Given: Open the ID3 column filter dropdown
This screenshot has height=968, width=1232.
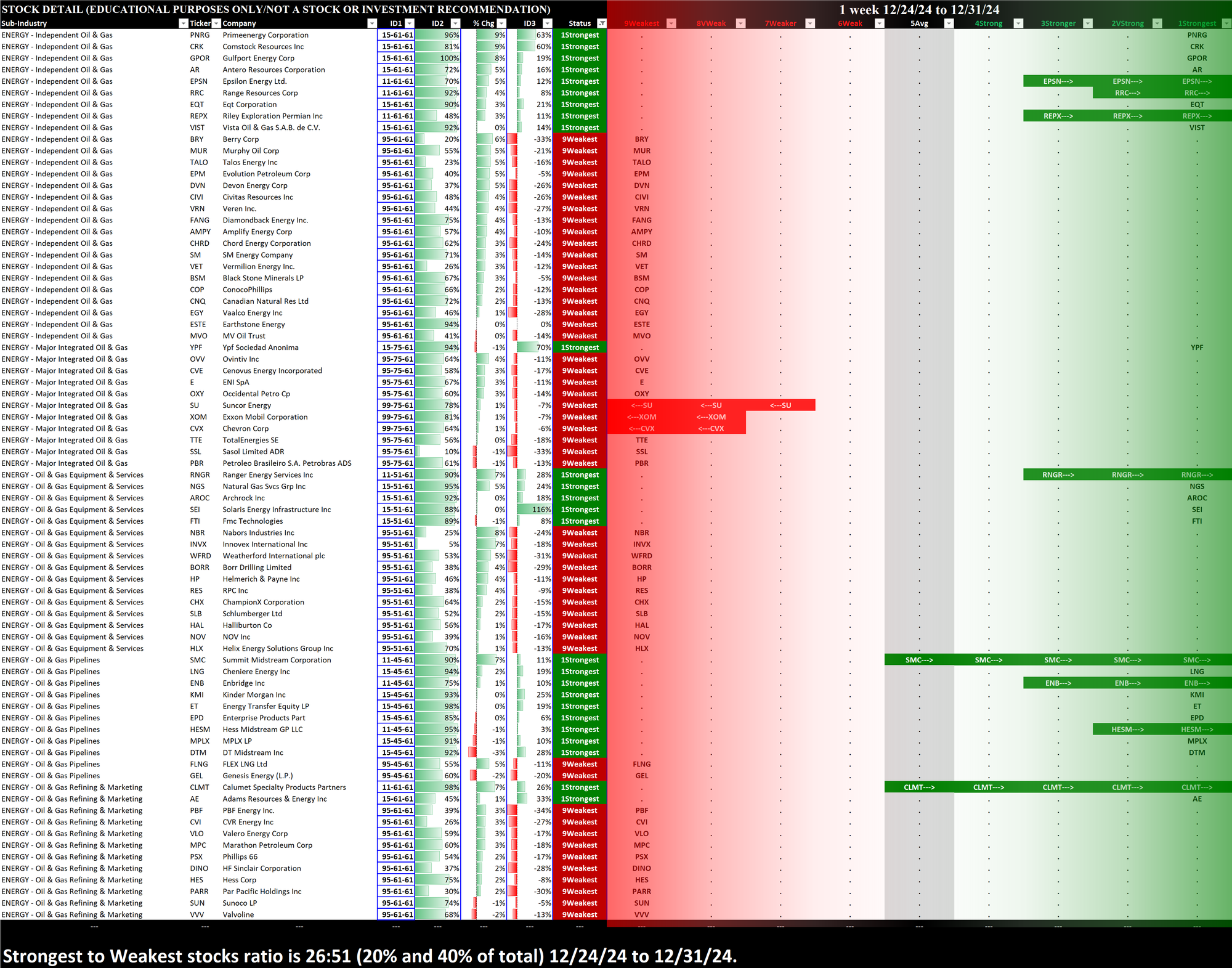Looking at the screenshot, I should [547, 23].
